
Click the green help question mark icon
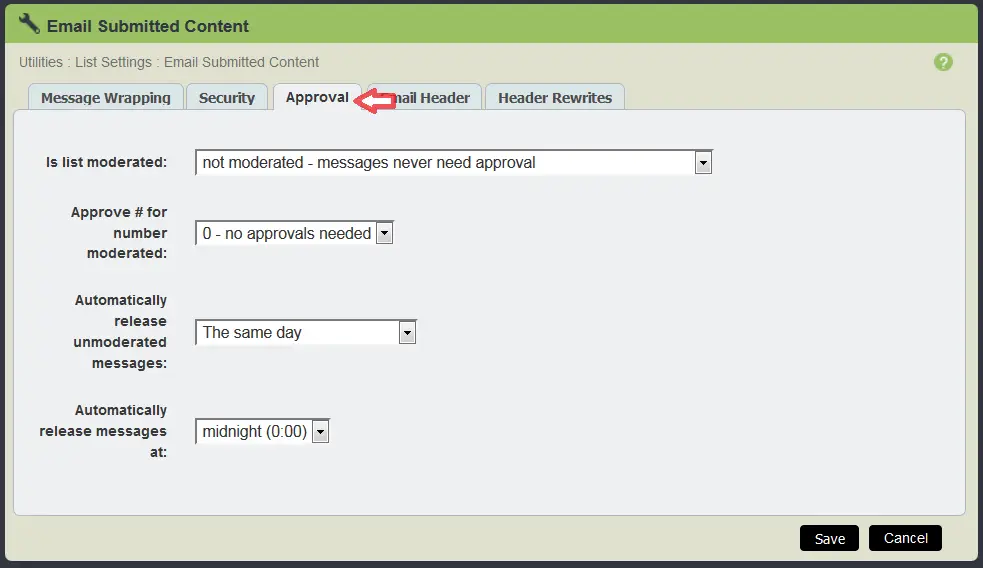point(942,62)
